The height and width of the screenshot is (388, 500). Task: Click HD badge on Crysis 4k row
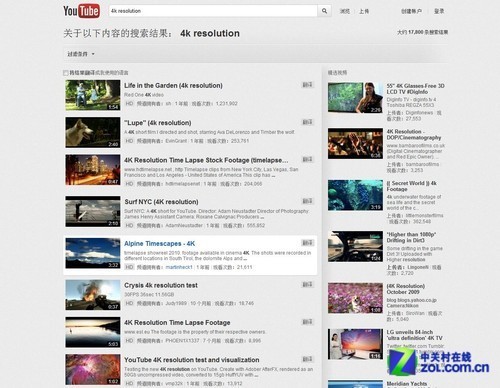click(x=129, y=304)
